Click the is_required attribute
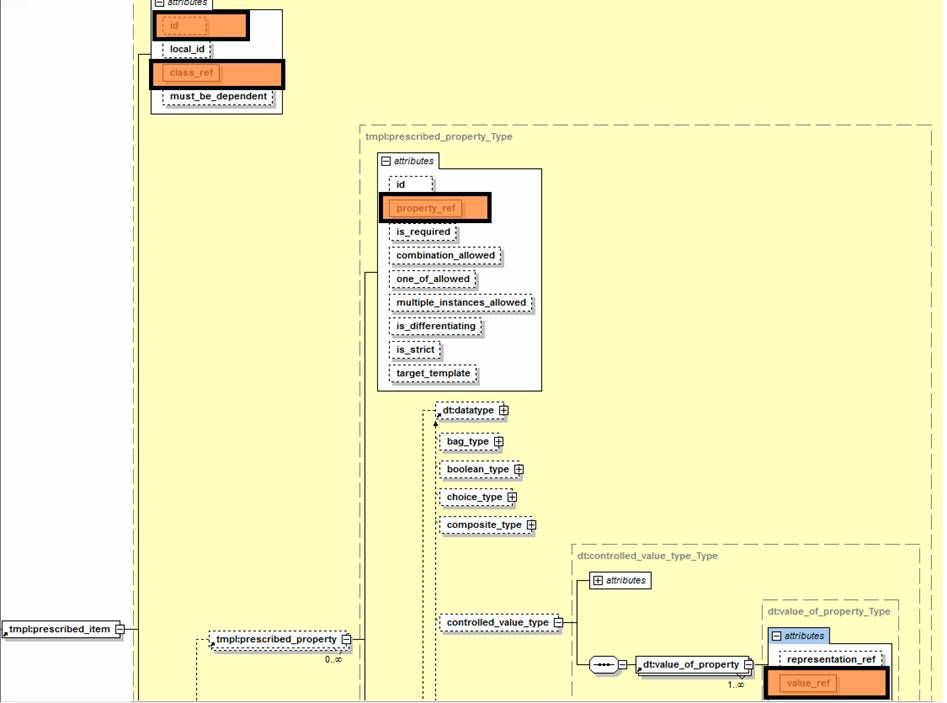The width and height of the screenshot is (947, 703). pos(423,232)
